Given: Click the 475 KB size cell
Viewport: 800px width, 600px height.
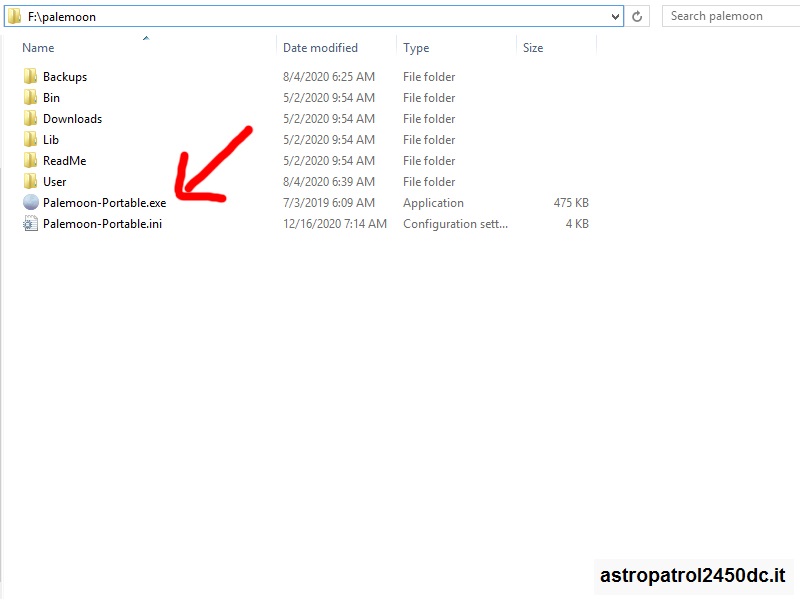Looking at the screenshot, I should click(571, 203).
